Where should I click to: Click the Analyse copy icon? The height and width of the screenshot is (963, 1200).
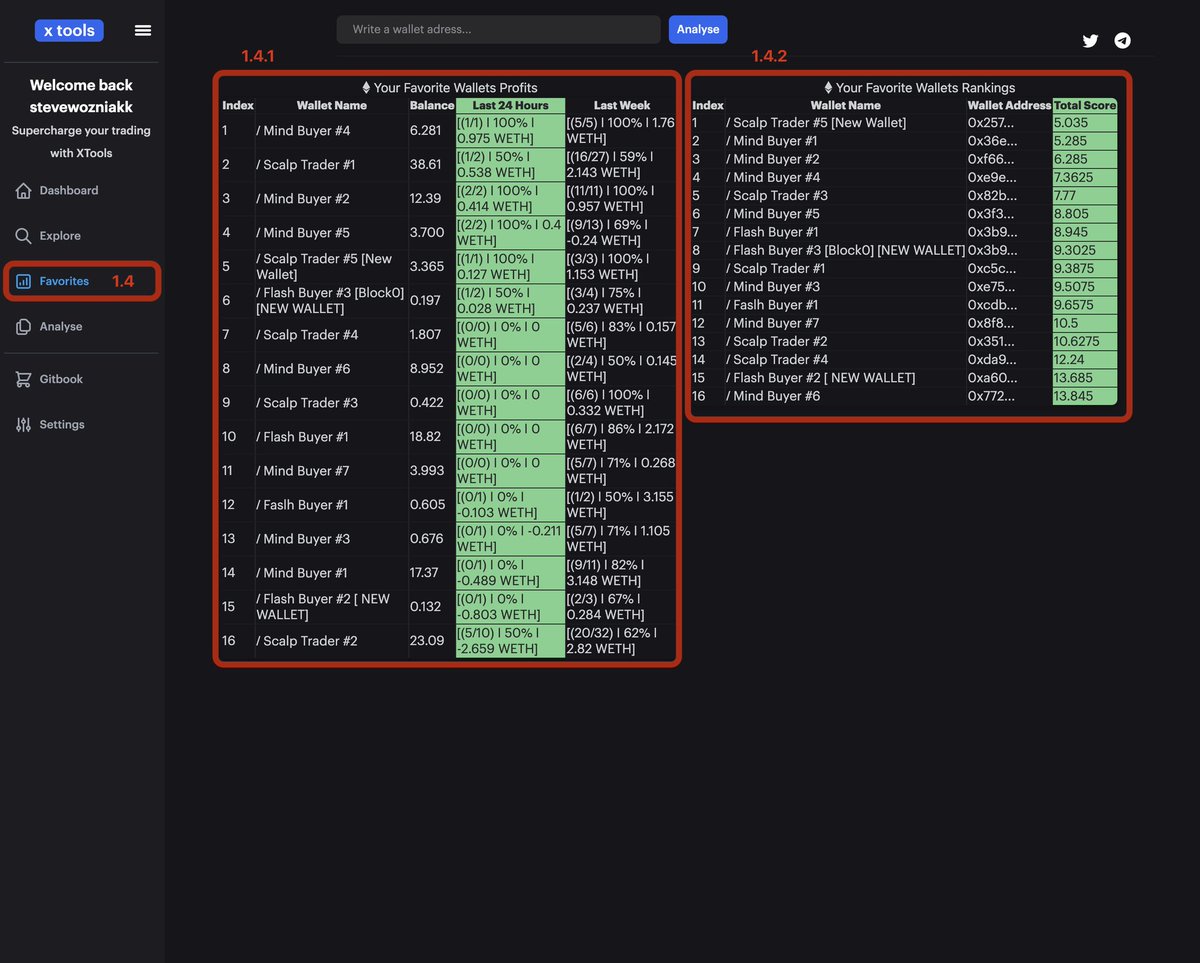(x=23, y=327)
